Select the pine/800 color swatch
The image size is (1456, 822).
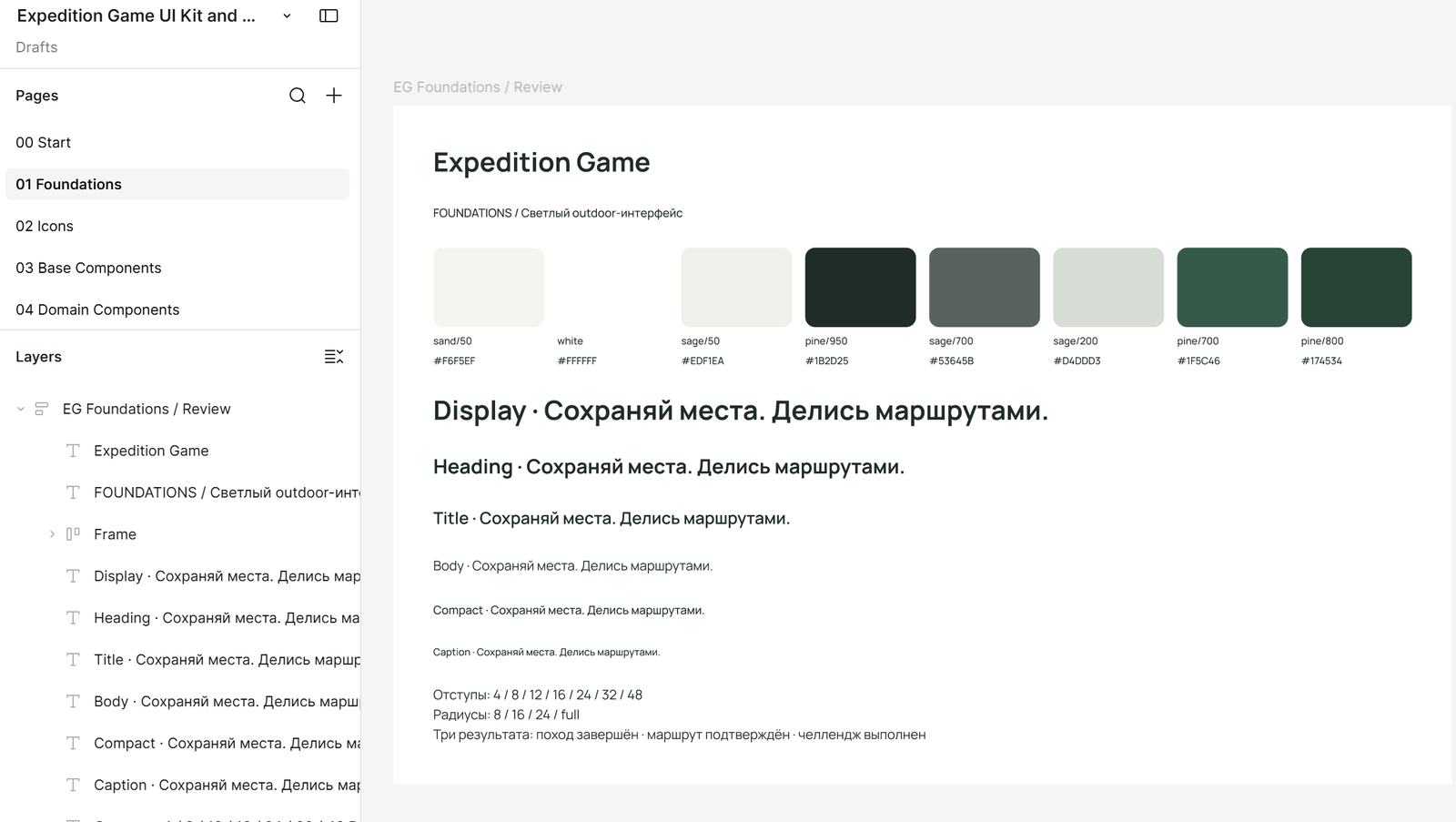coord(1356,287)
